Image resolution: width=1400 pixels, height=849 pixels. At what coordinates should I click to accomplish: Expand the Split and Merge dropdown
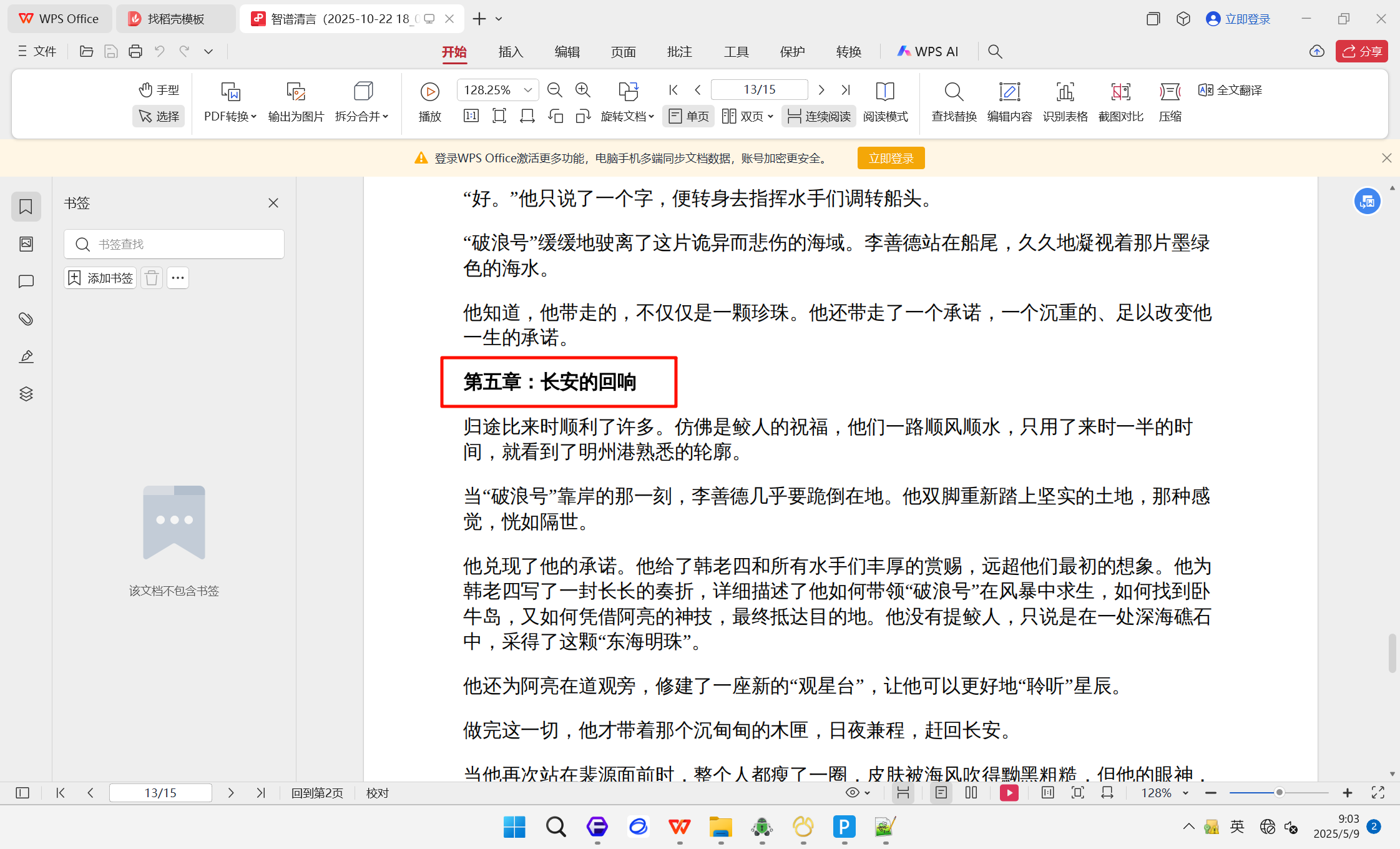(x=361, y=116)
